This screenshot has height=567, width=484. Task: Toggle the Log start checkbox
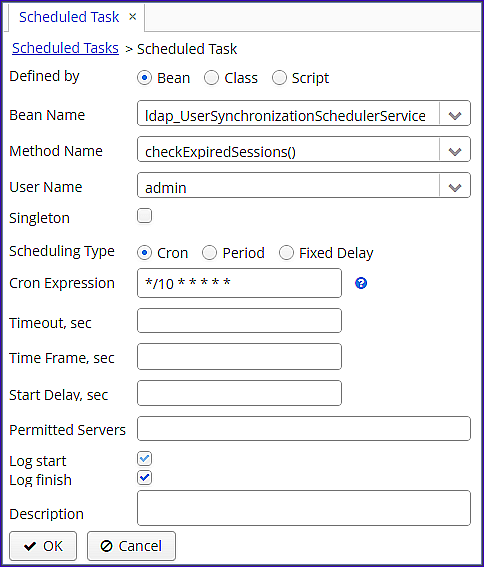click(144, 459)
